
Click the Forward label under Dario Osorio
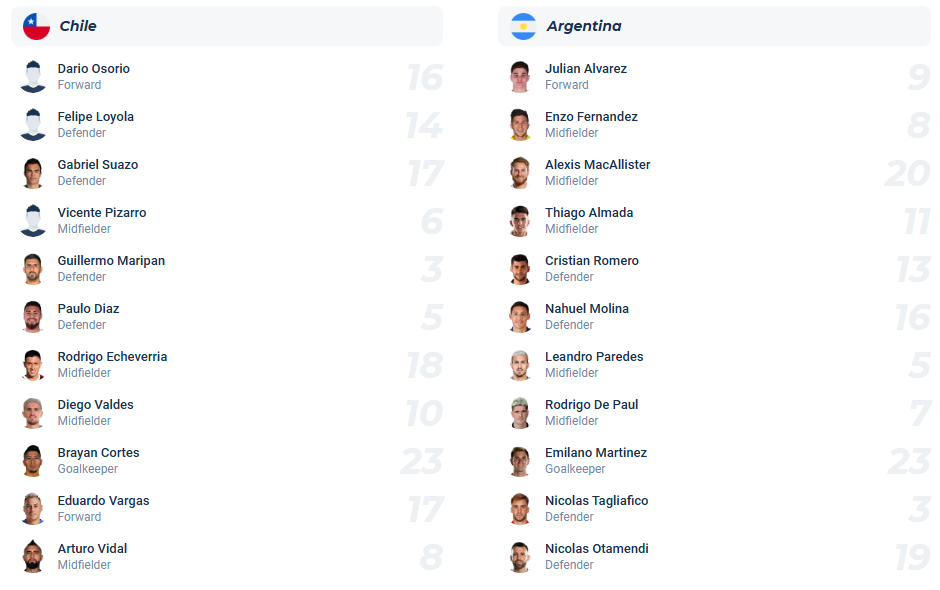[80, 85]
